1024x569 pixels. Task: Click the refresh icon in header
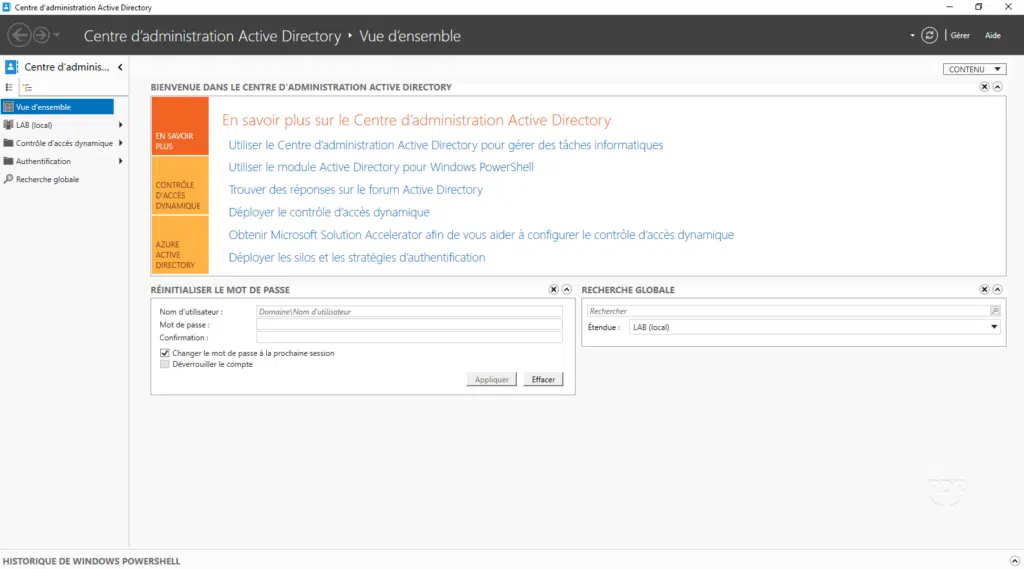[x=929, y=35]
